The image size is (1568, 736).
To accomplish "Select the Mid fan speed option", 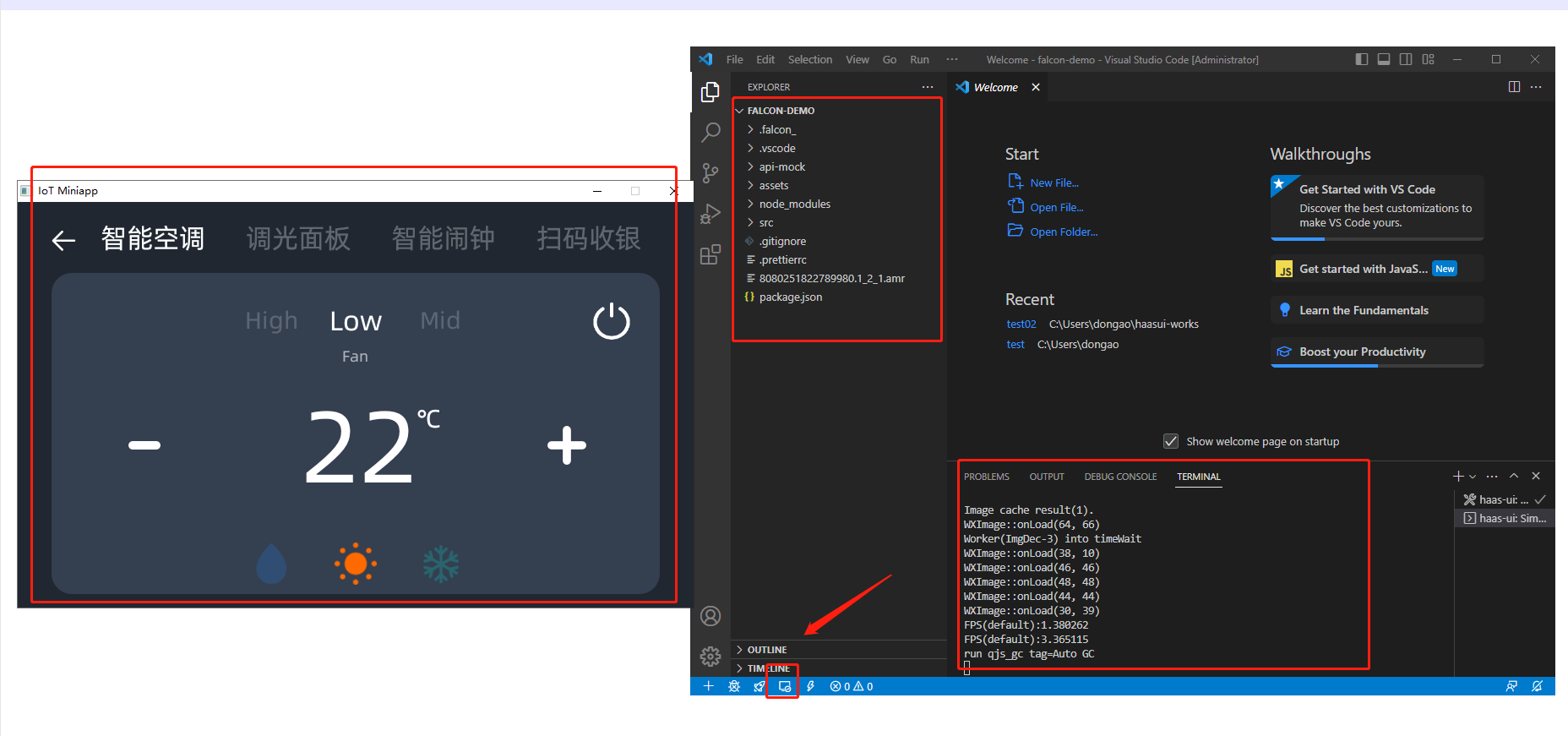I will point(440,320).
